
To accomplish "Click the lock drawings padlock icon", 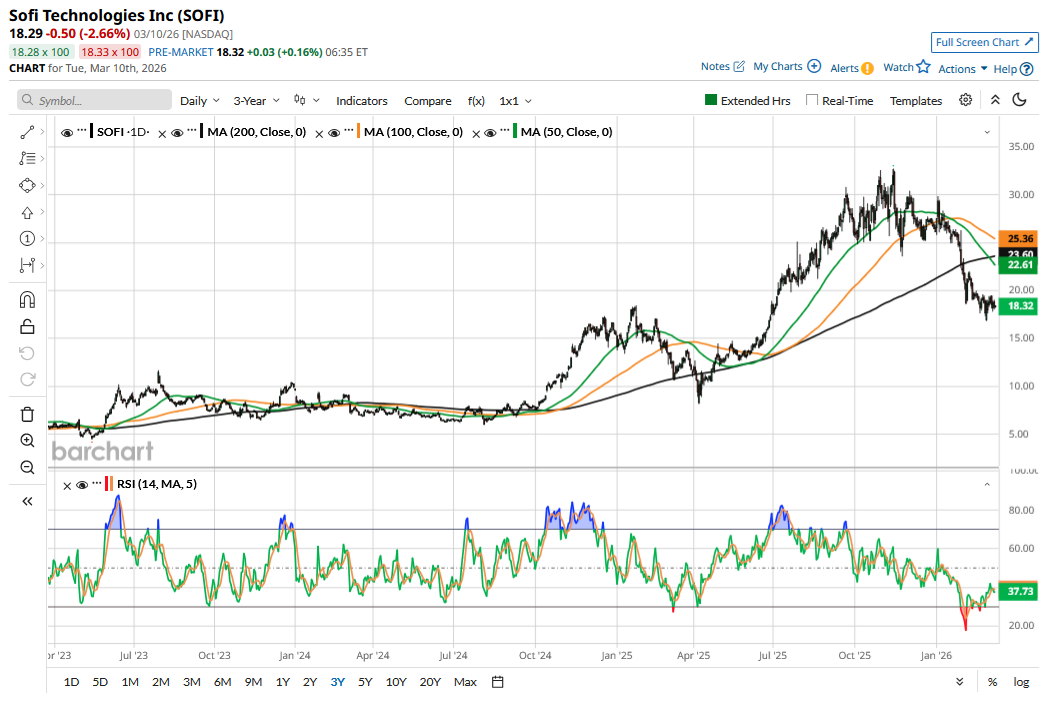I will 27,326.
